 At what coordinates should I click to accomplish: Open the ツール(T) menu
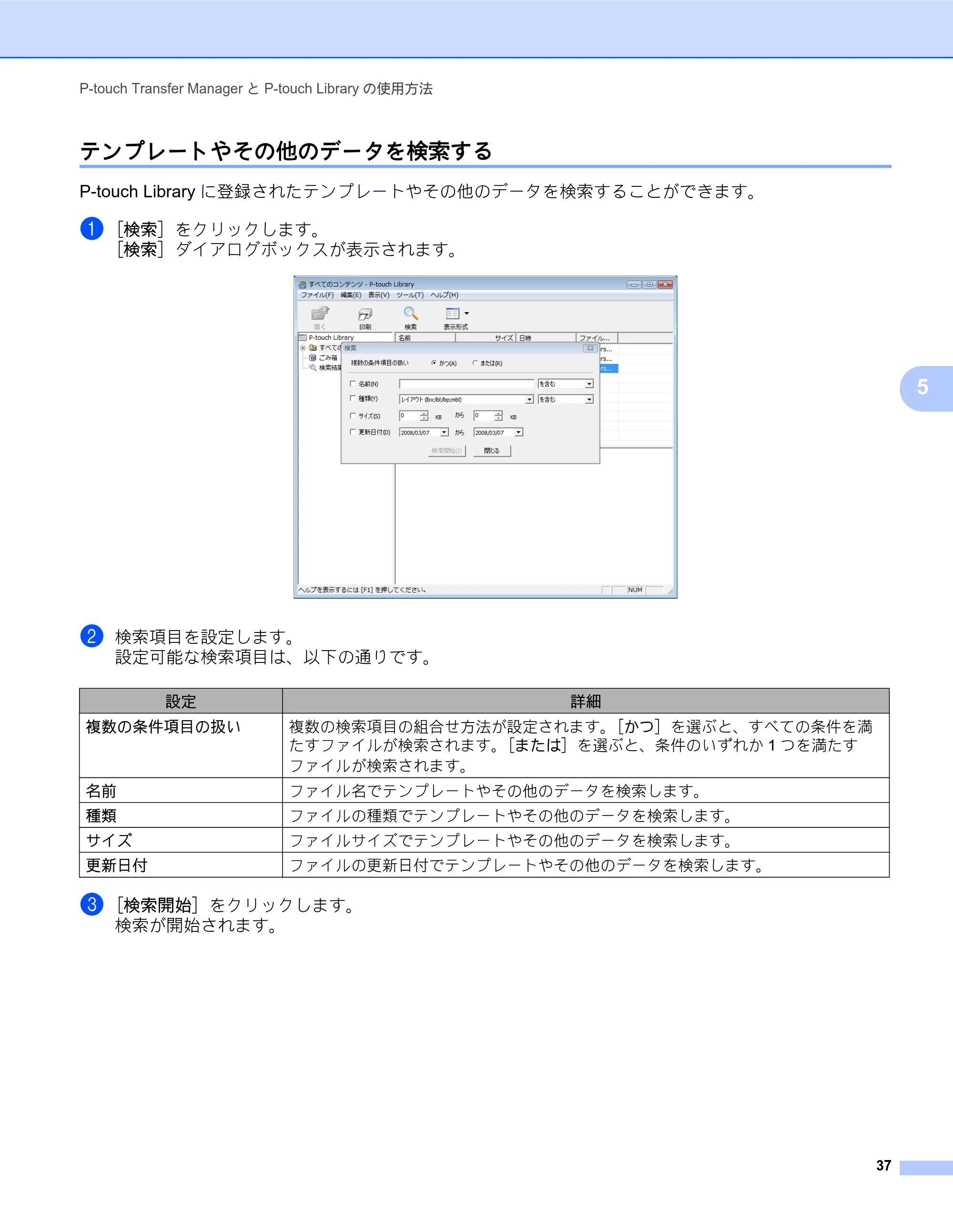[x=410, y=295]
